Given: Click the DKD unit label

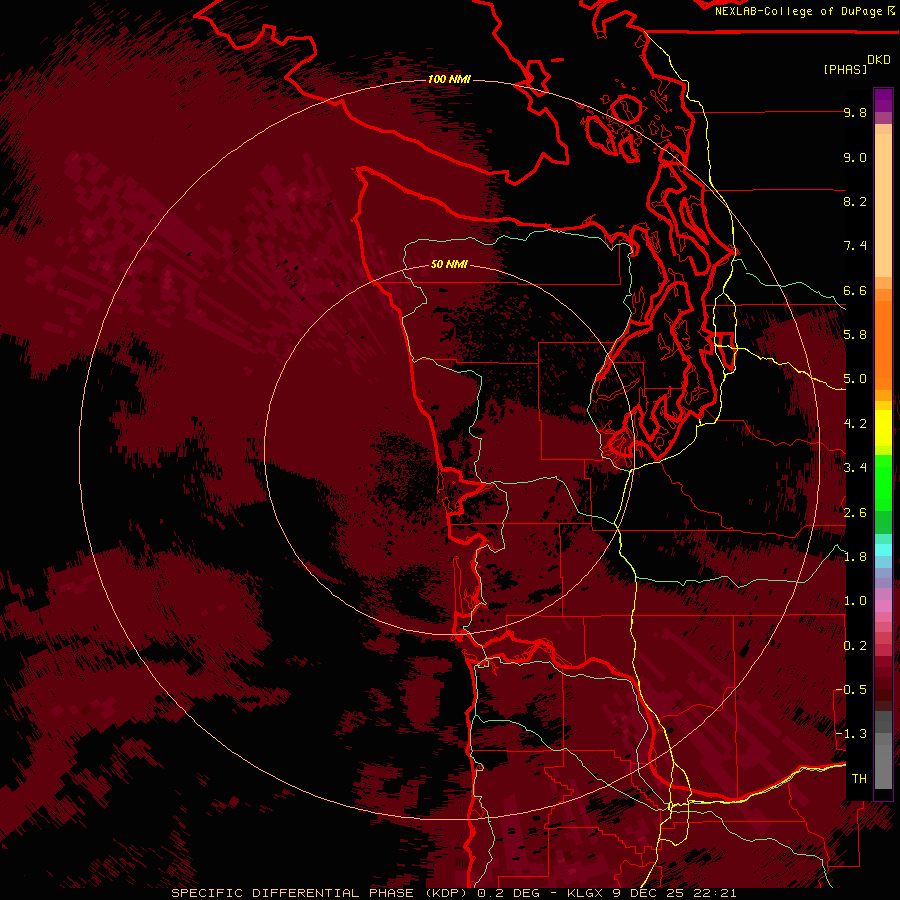Looking at the screenshot, I should pos(879,60).
